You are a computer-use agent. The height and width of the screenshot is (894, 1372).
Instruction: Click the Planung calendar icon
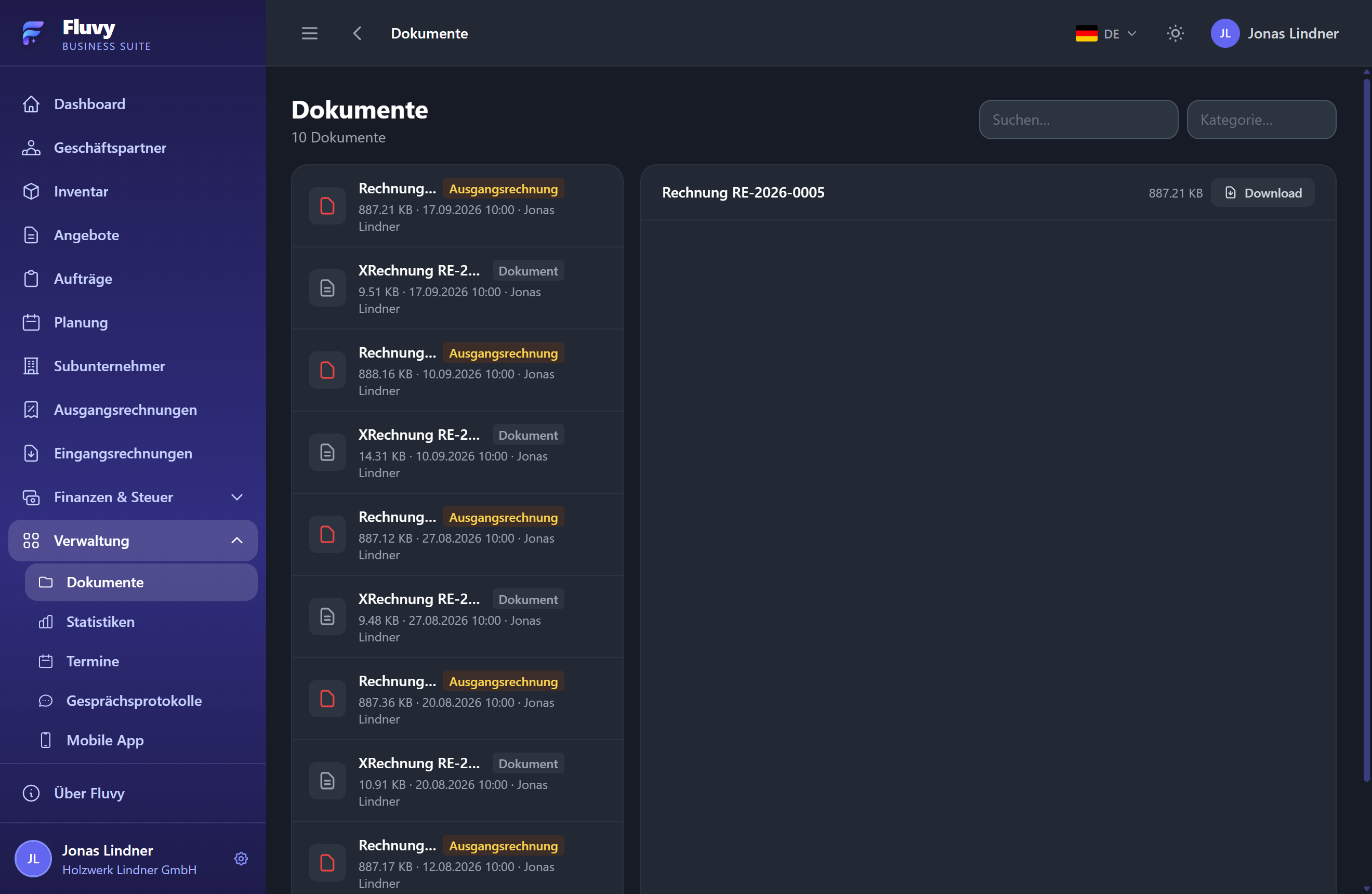tap(31, 322)
